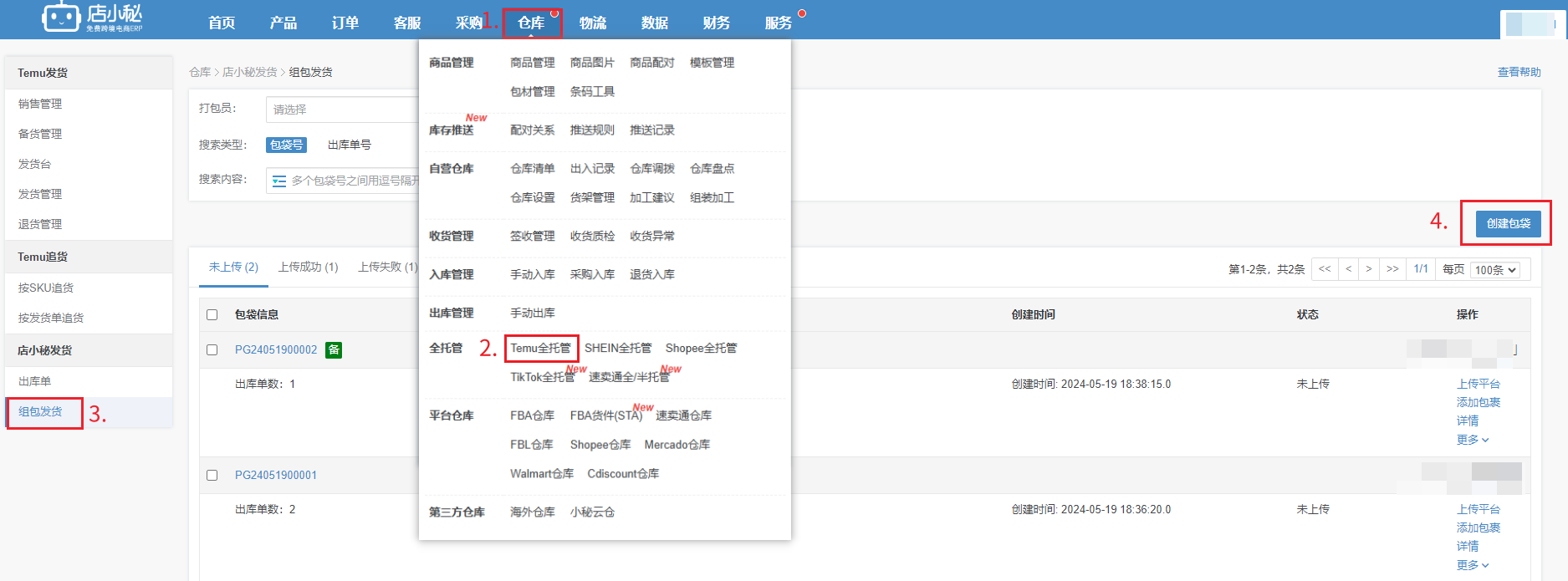Image resolution: width=1568 pixels, height=581 pixels.
Task: Open package link PG24051900002
Action: pos(276,350)
